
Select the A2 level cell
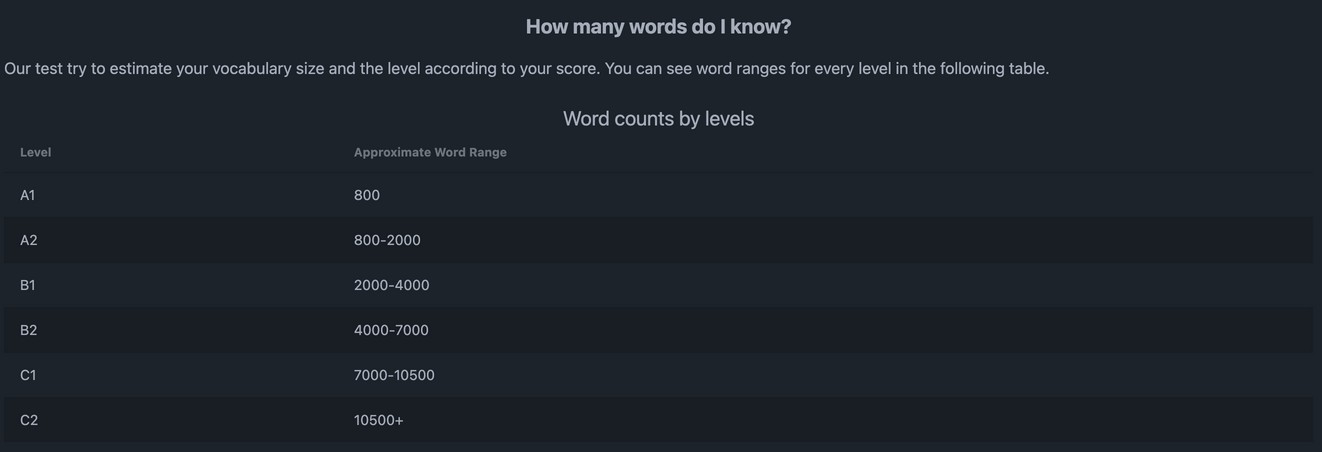[29, 240]
